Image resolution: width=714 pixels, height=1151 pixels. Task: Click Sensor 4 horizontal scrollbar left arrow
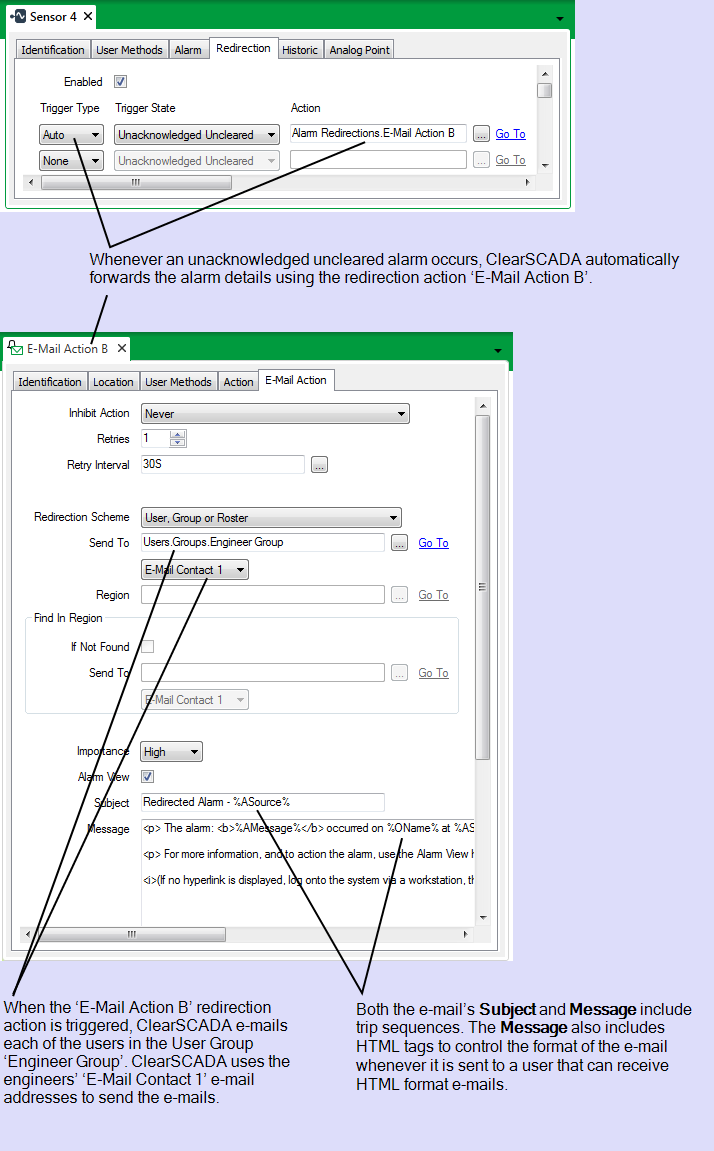click(x=30, y=182)
